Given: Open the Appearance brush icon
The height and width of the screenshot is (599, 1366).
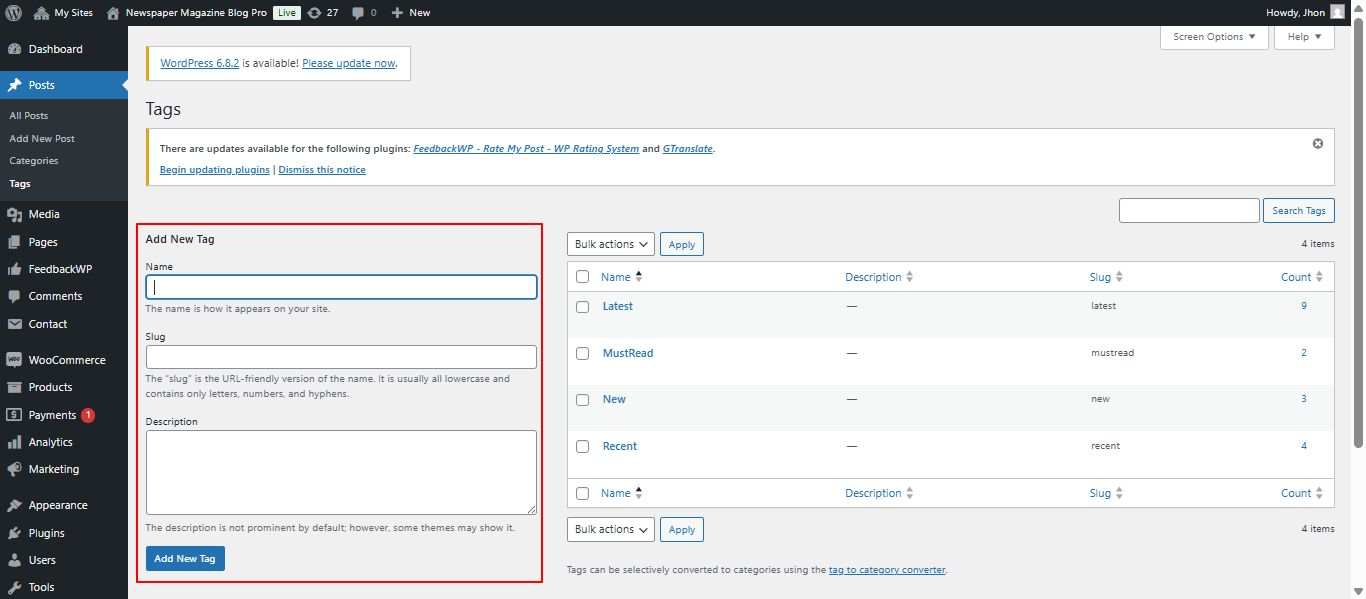Looking at the screenshot, I should click(x=15, y=505).
